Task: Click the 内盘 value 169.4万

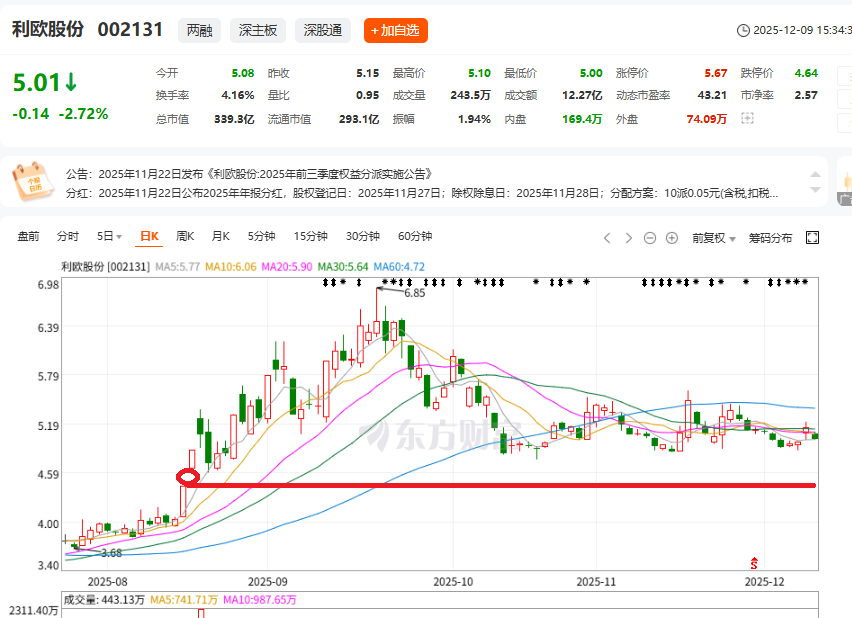Action: pyautogui.click(x=582, y=119)
